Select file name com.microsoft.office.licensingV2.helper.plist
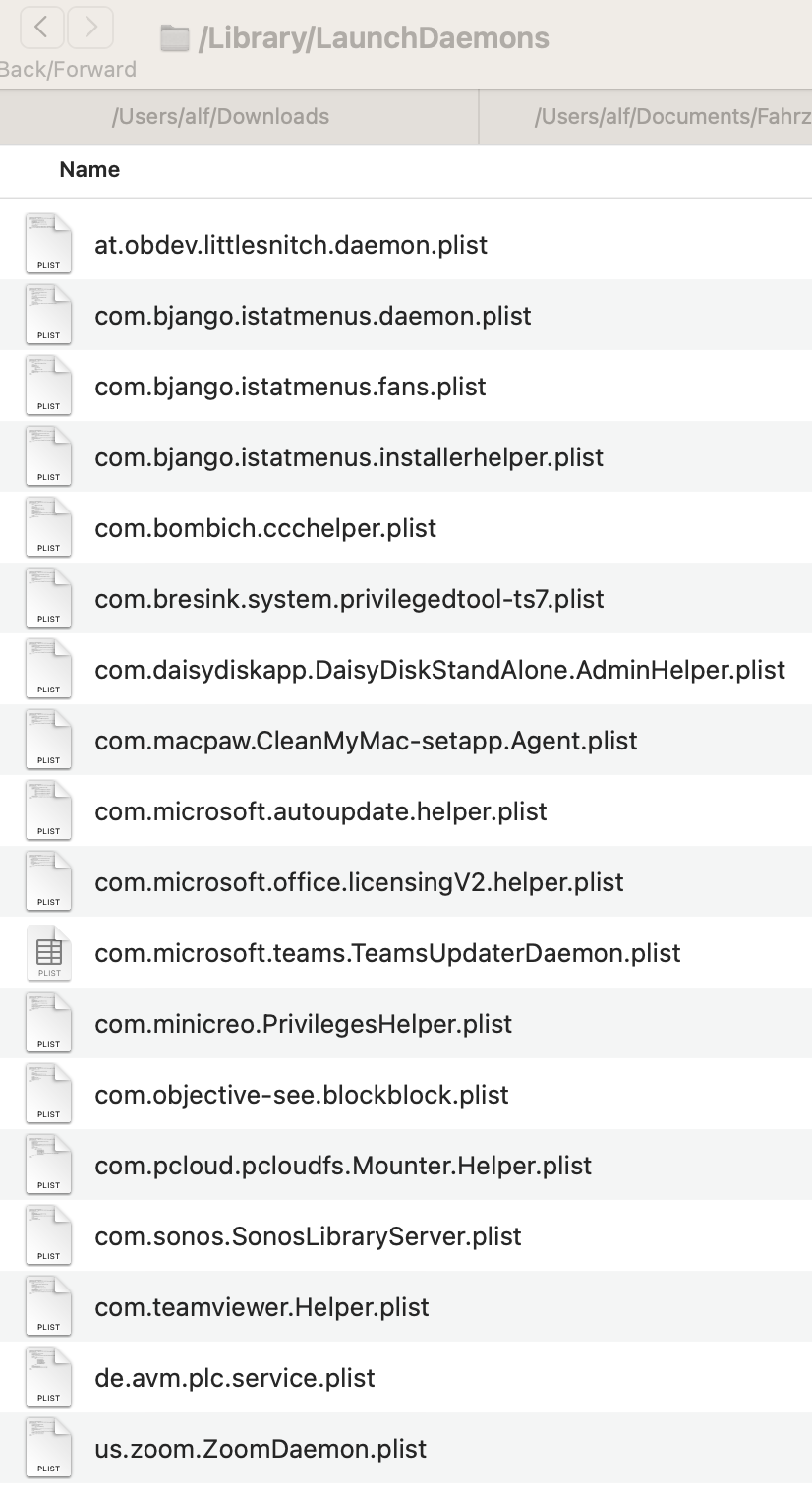This screenshot has height=1499, width=812. (x=359, y=882)
